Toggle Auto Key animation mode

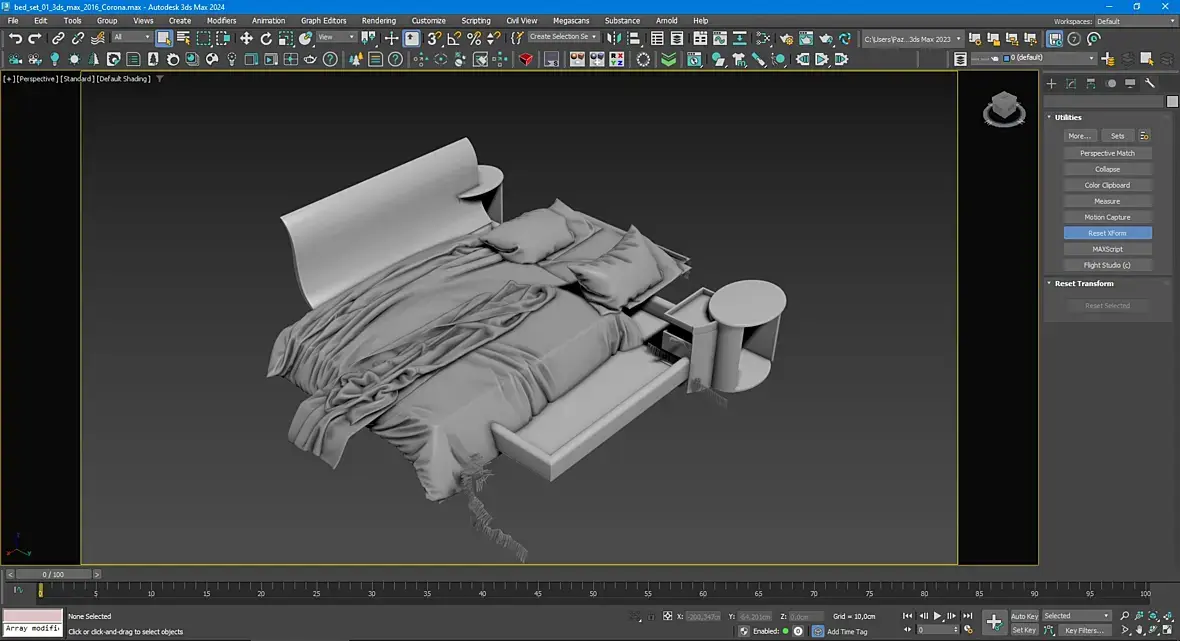coord(1024,616)
